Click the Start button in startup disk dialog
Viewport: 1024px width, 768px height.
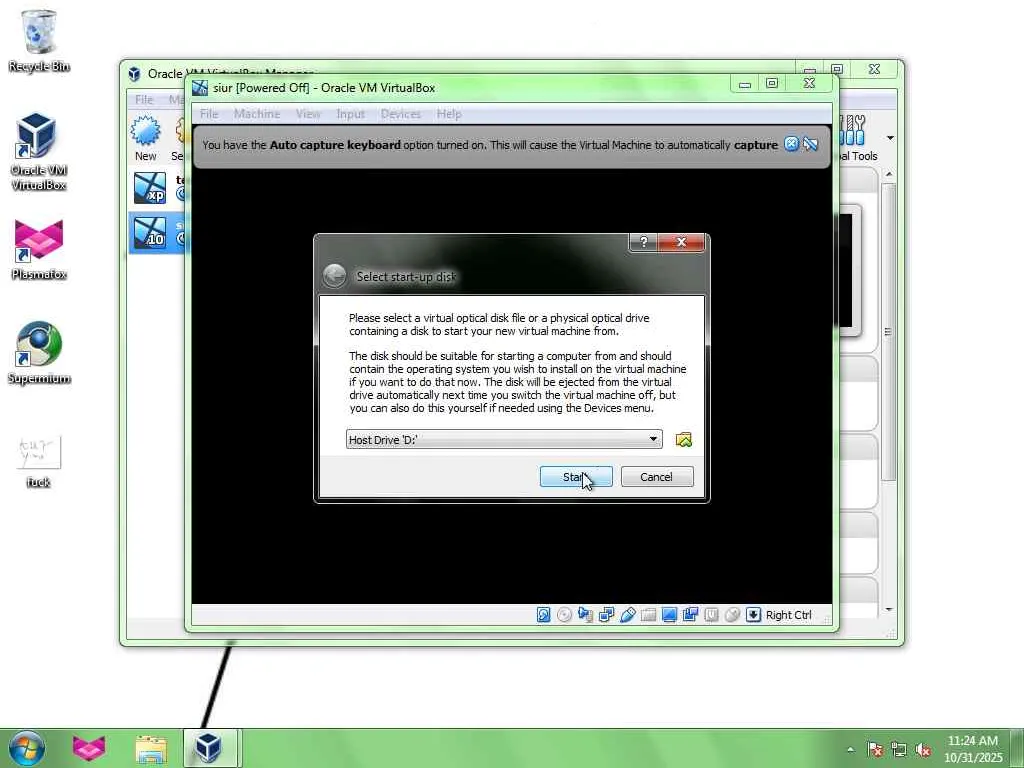(576, 477)
